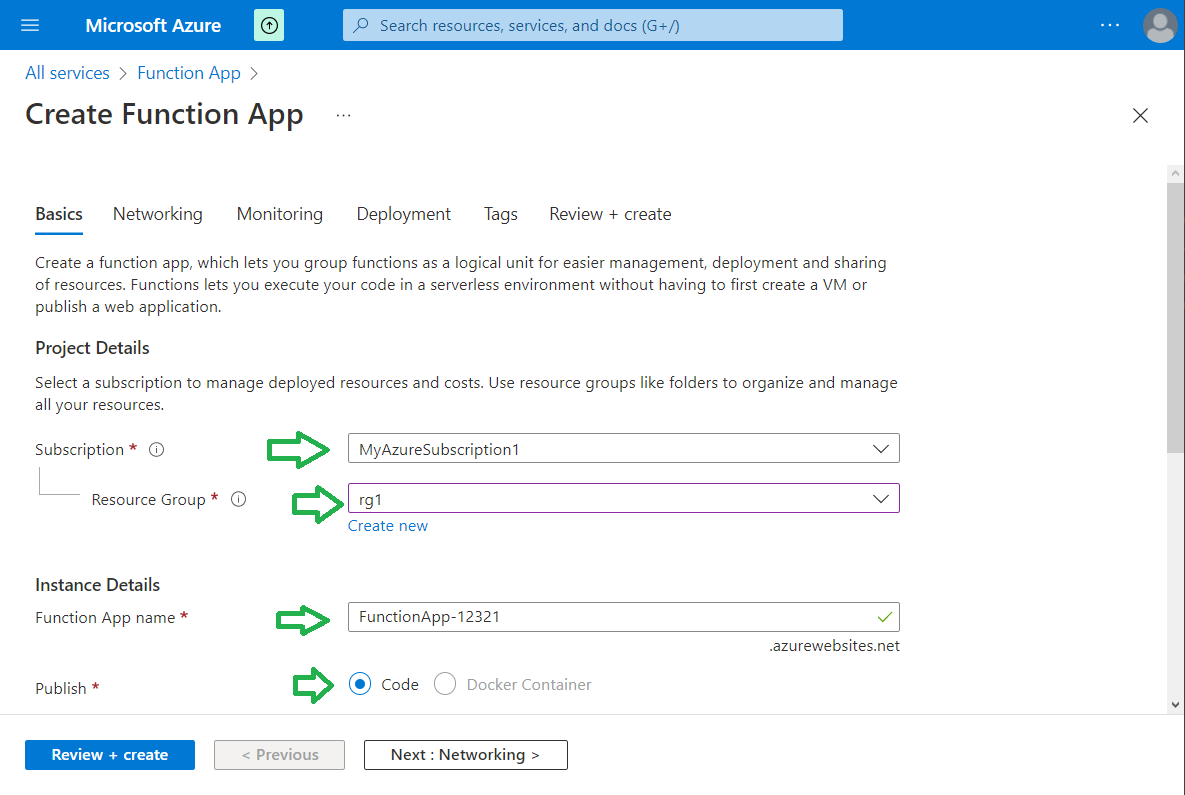Switch to the Deployment tab
The height and width of the screenshot is (795, 1185).
404,215
